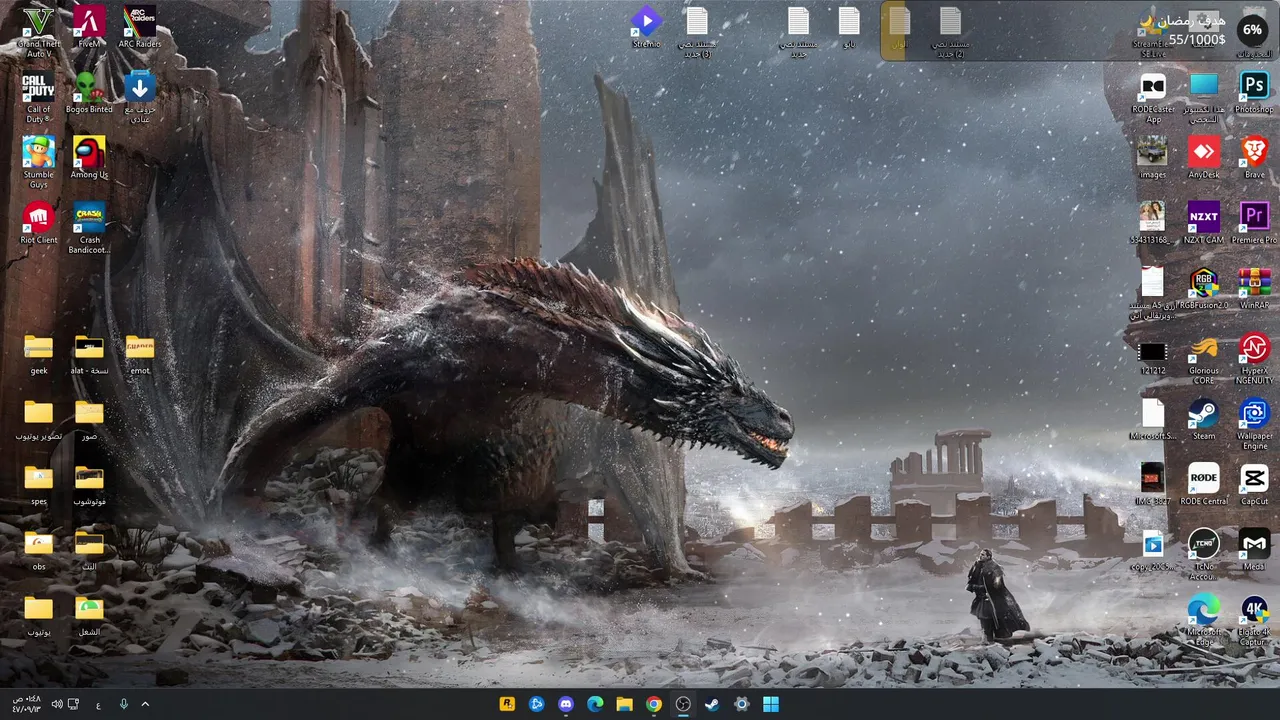Screen dimensions: 1280x720
Task: Open File Explorer from the taskbar
Action: [x=624, y=704]
